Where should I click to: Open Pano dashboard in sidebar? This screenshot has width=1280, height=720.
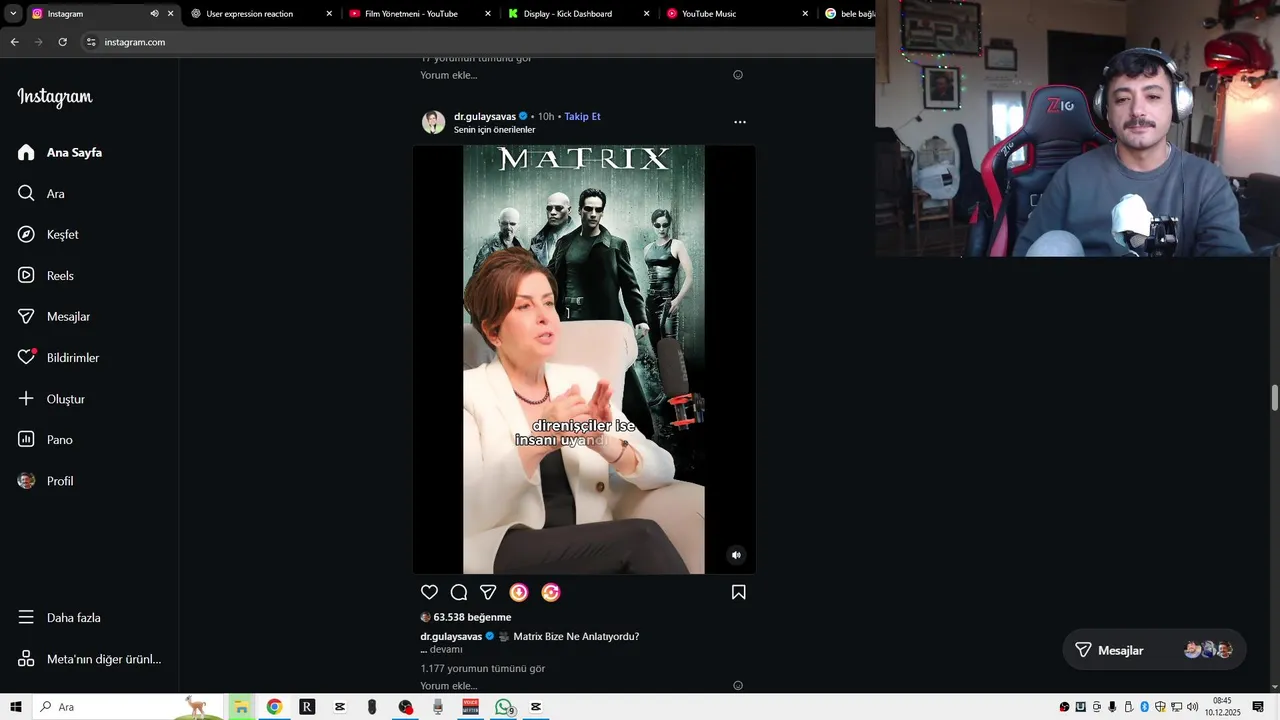pos(46,439)
